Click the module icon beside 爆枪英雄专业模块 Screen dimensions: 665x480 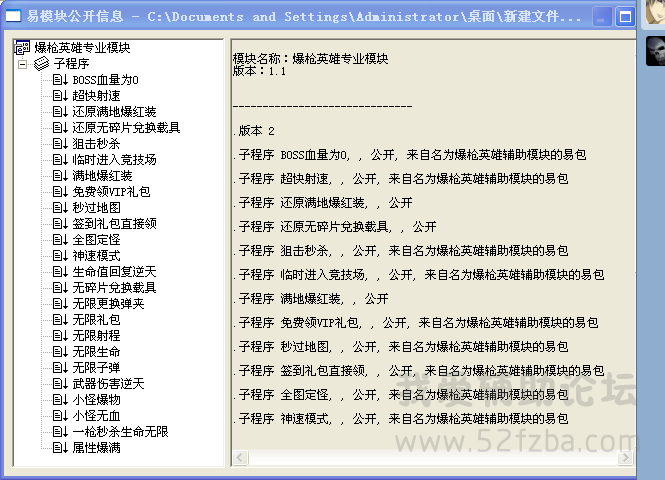click(22, 47)
